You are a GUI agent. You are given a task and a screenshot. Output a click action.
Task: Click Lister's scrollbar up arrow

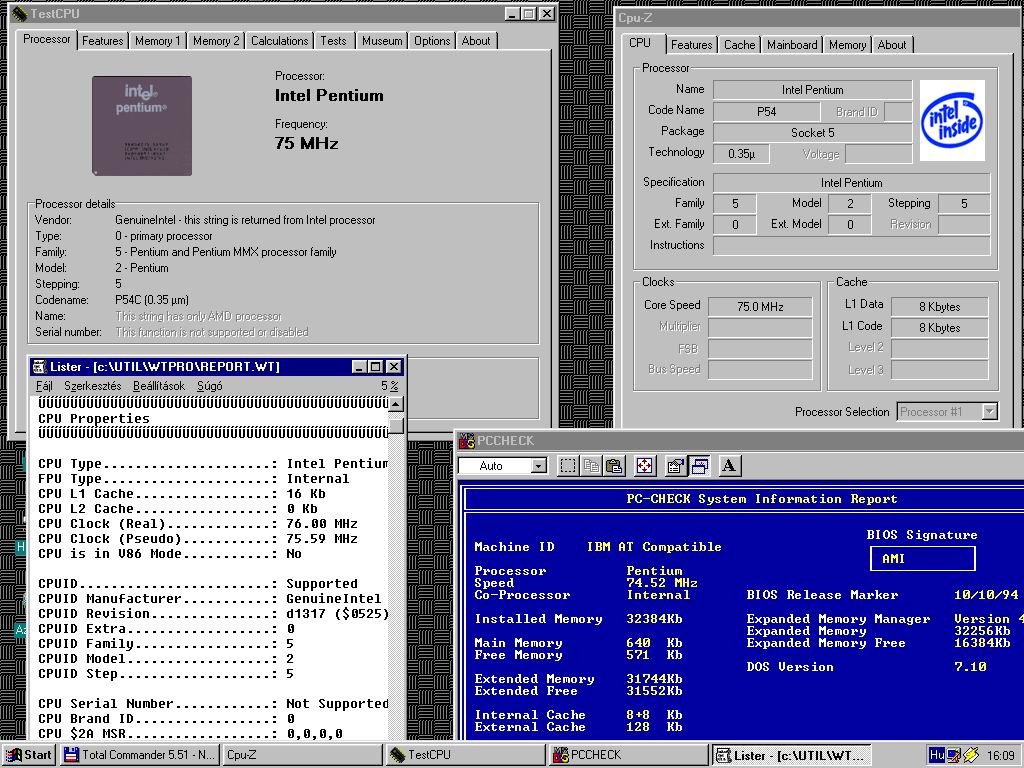[396, 405]
